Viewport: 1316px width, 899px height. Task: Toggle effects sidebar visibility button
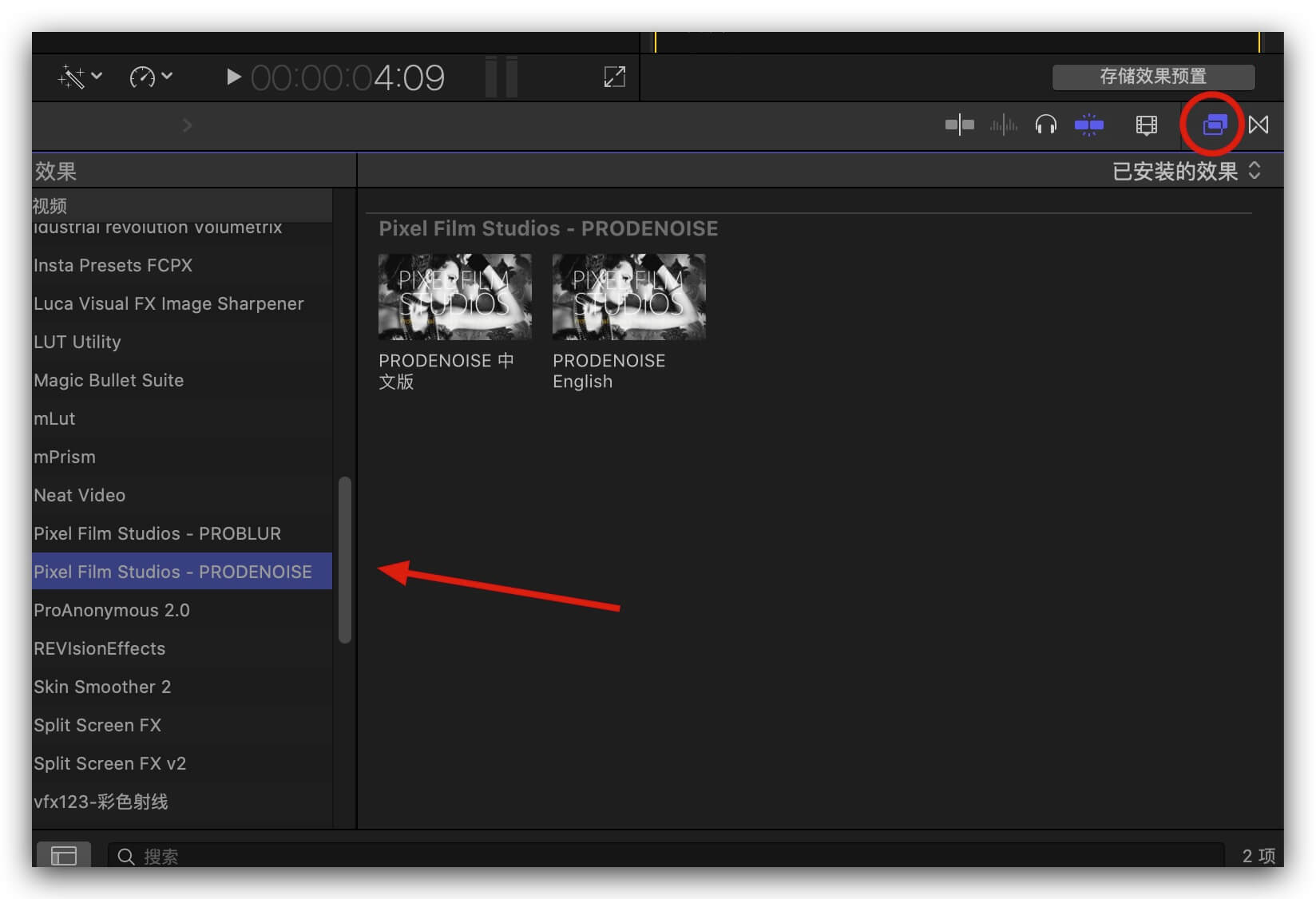click(x=64, y=855)
